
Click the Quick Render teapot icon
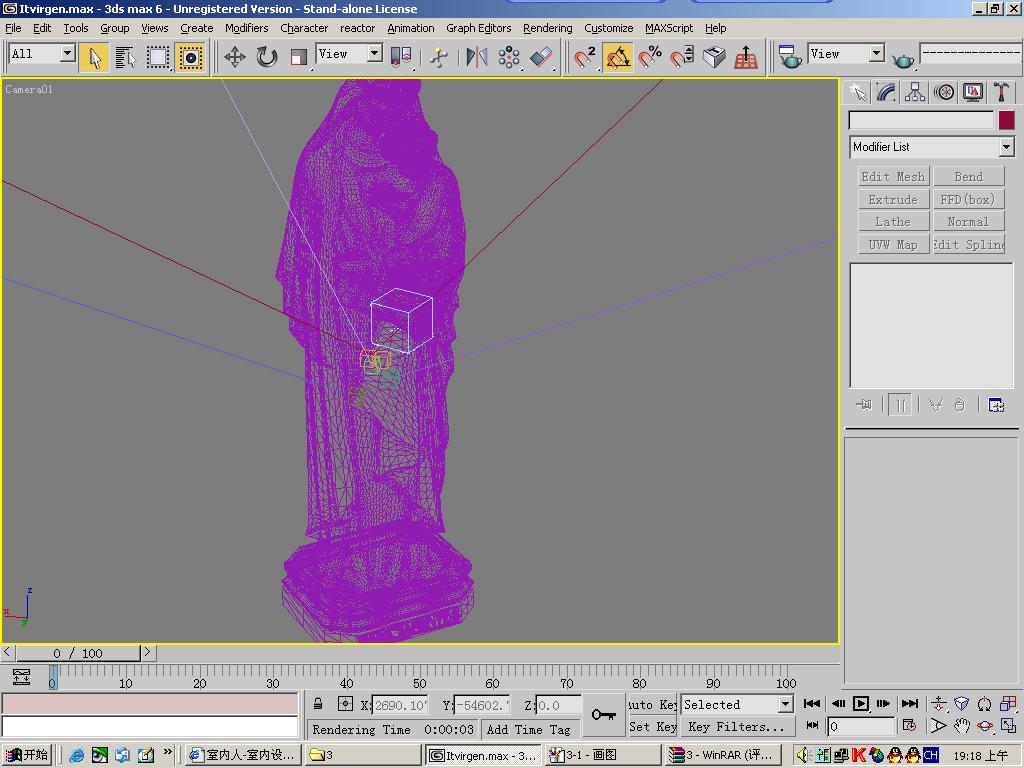pyautogui.click(x=903, y=59)
